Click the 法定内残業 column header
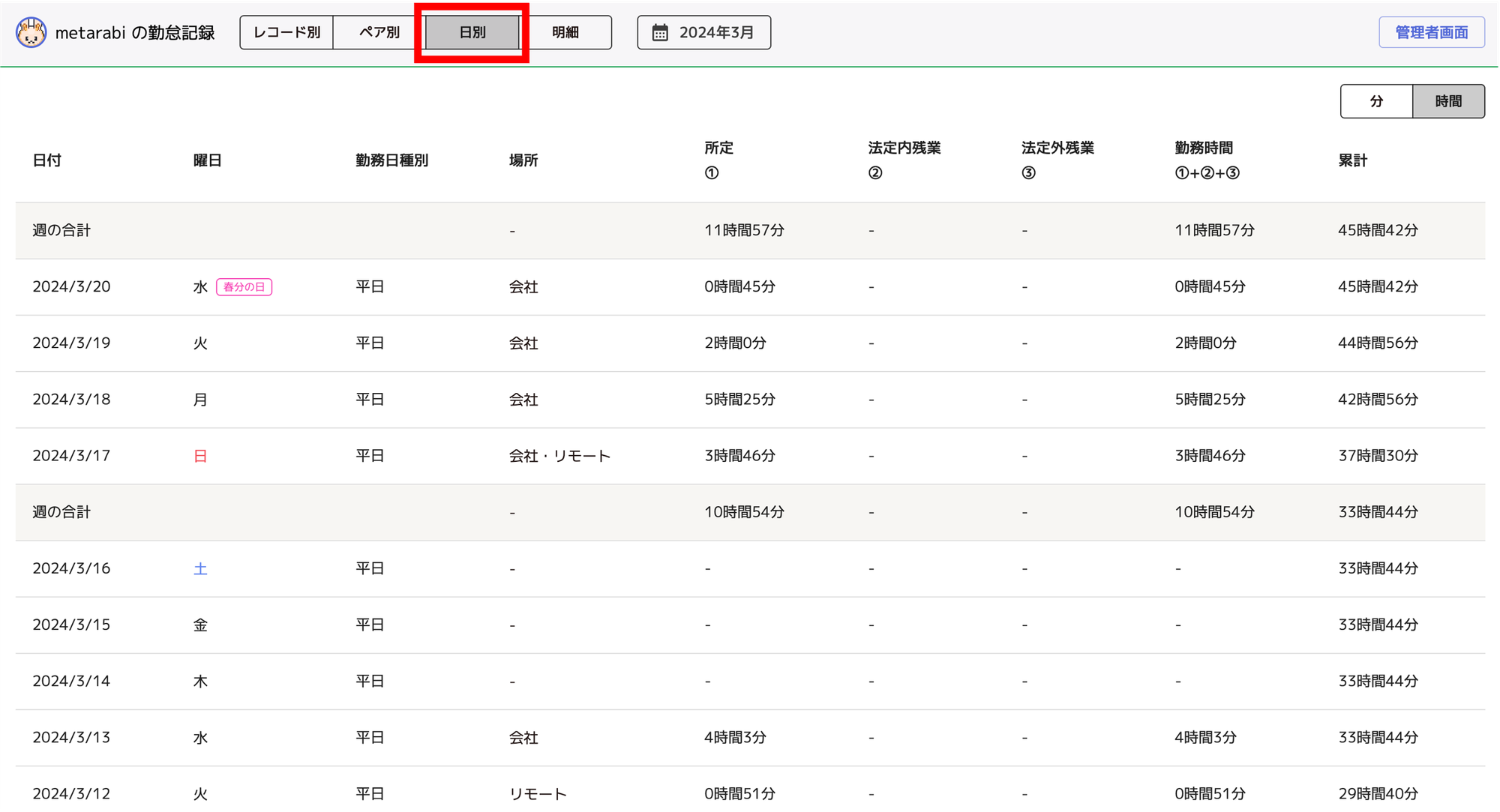 click(x=904, y=160)
